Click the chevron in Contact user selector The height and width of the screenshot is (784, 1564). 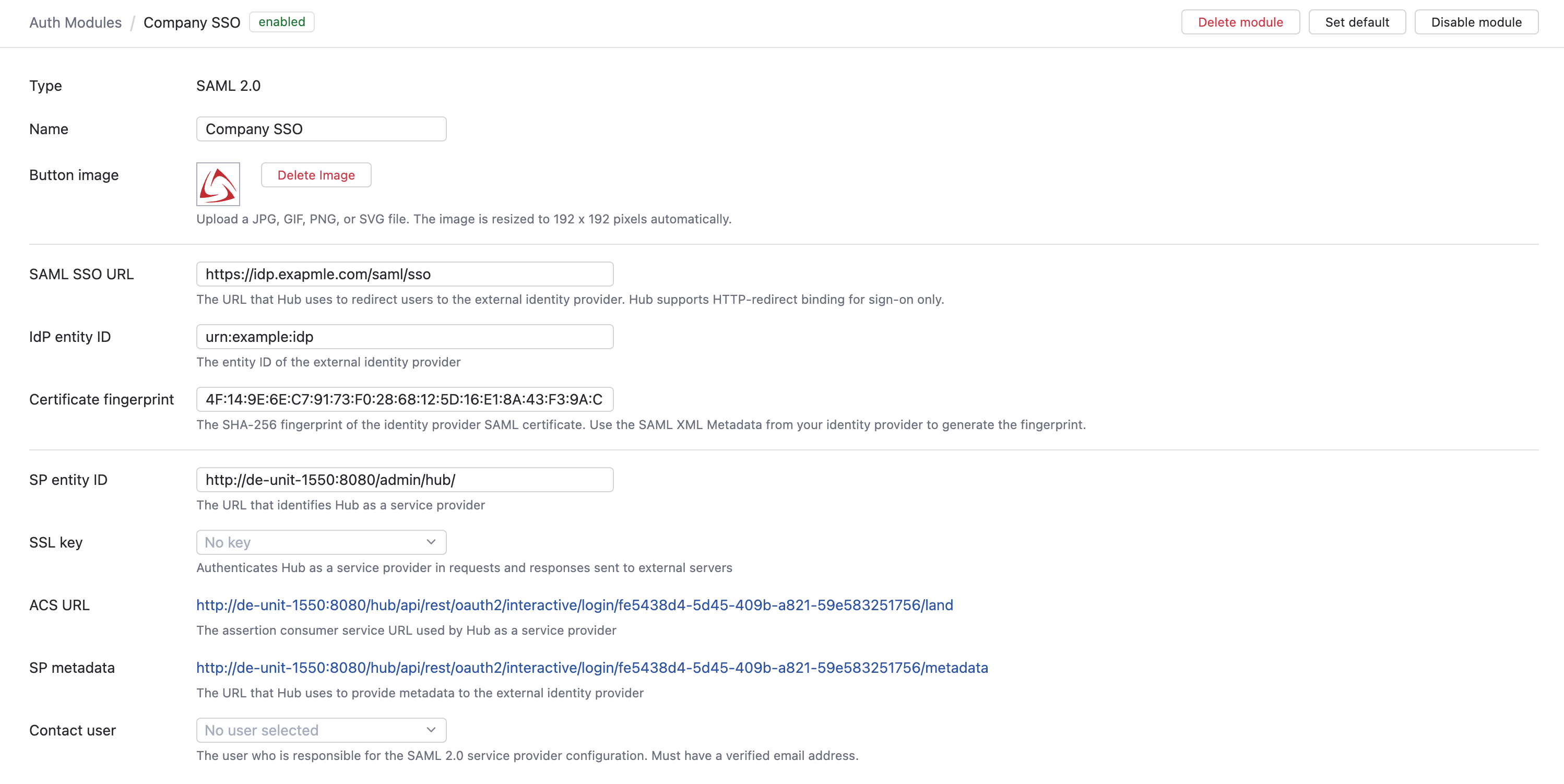click(431, 730)
